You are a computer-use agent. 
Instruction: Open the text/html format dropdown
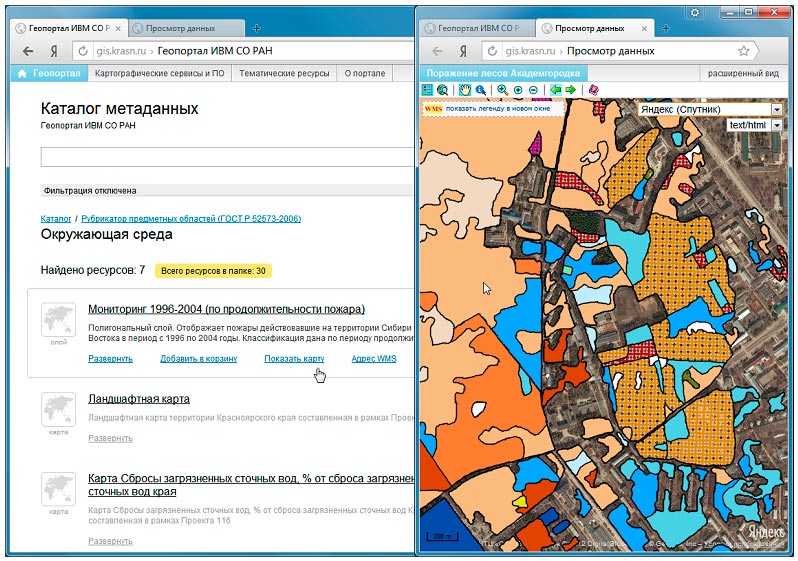point(754,125)
